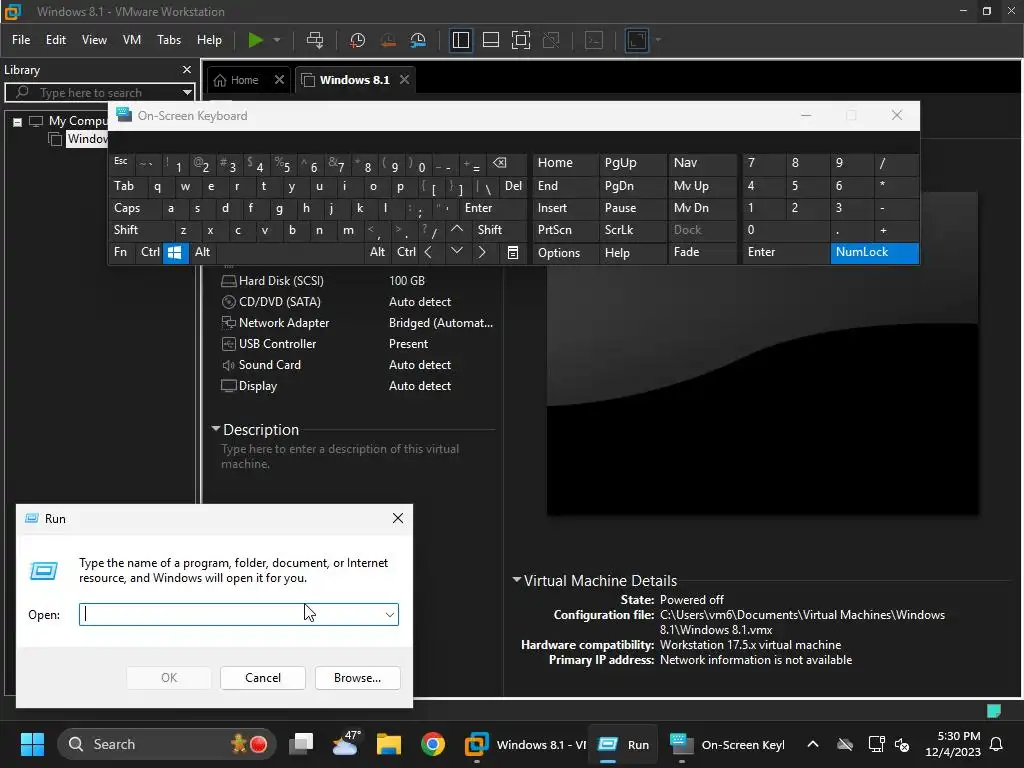Viewport: 1024px width, 768px height.
Task: Show hidden system tray icons chevron
Action: [x=812, y=744]
